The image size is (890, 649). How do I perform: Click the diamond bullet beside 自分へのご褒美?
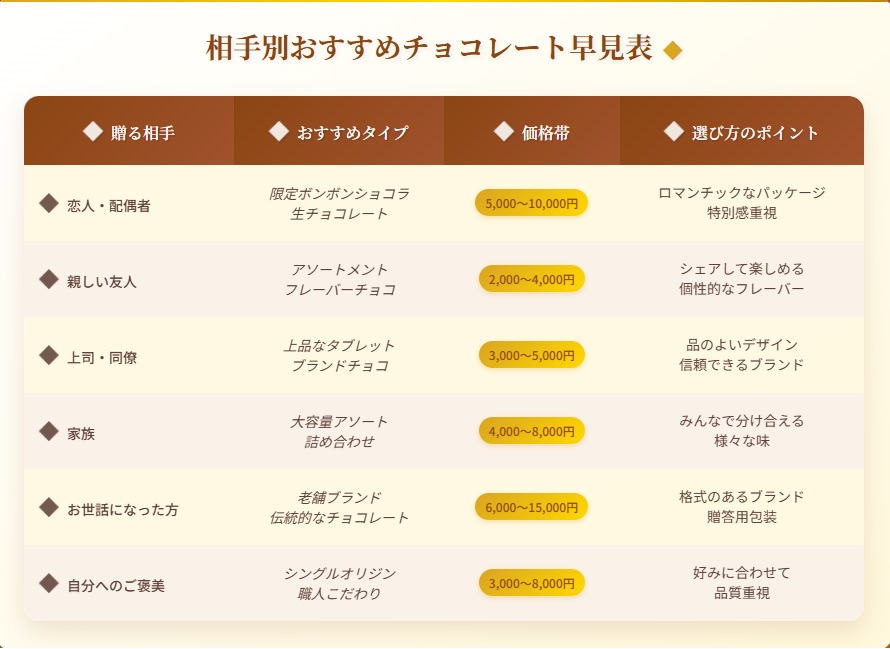[48, 583]
